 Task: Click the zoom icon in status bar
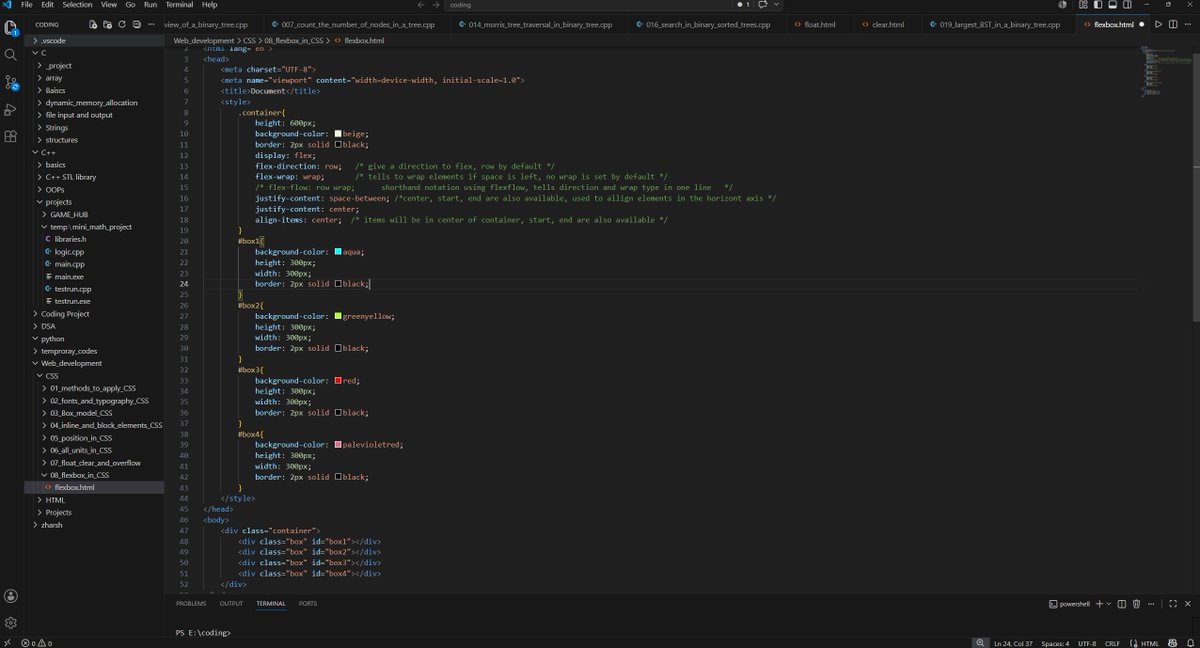tap(981, 643)
